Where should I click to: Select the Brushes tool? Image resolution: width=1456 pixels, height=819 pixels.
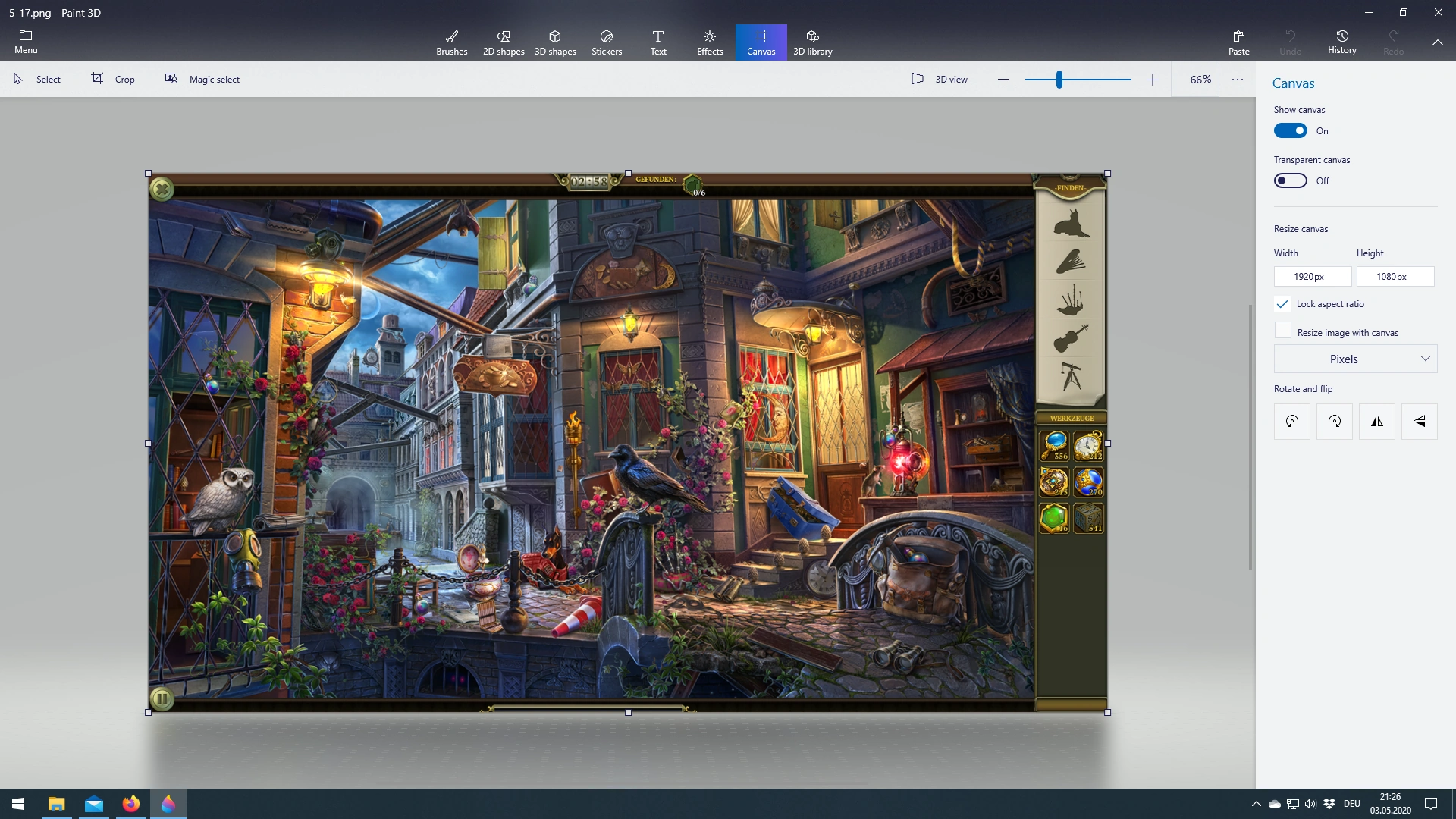point(451,42)
